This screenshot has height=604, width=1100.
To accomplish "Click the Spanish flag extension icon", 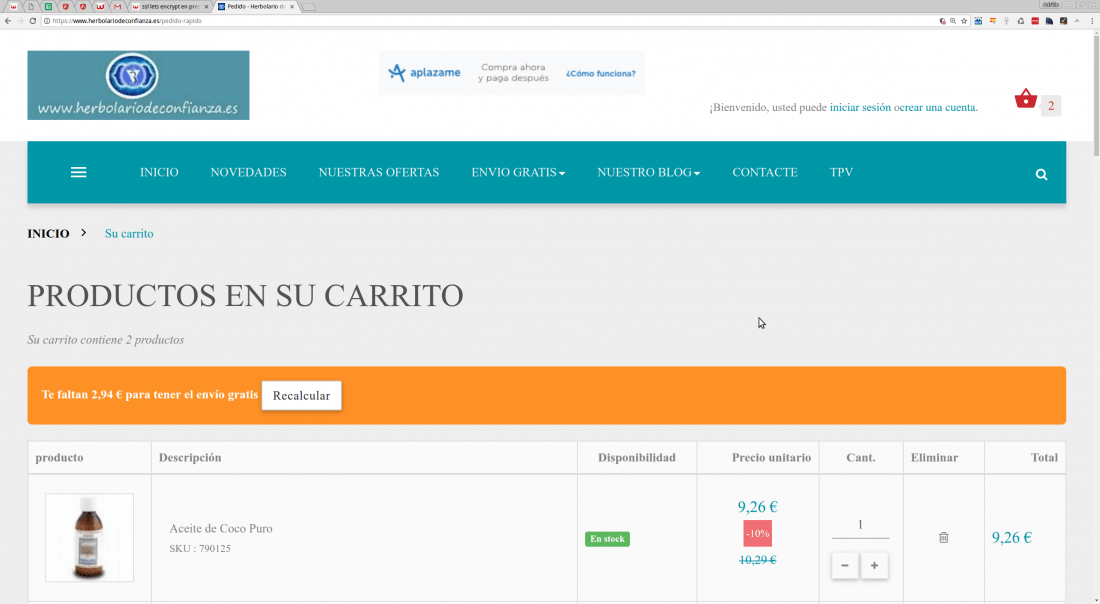I will [993, 21].
